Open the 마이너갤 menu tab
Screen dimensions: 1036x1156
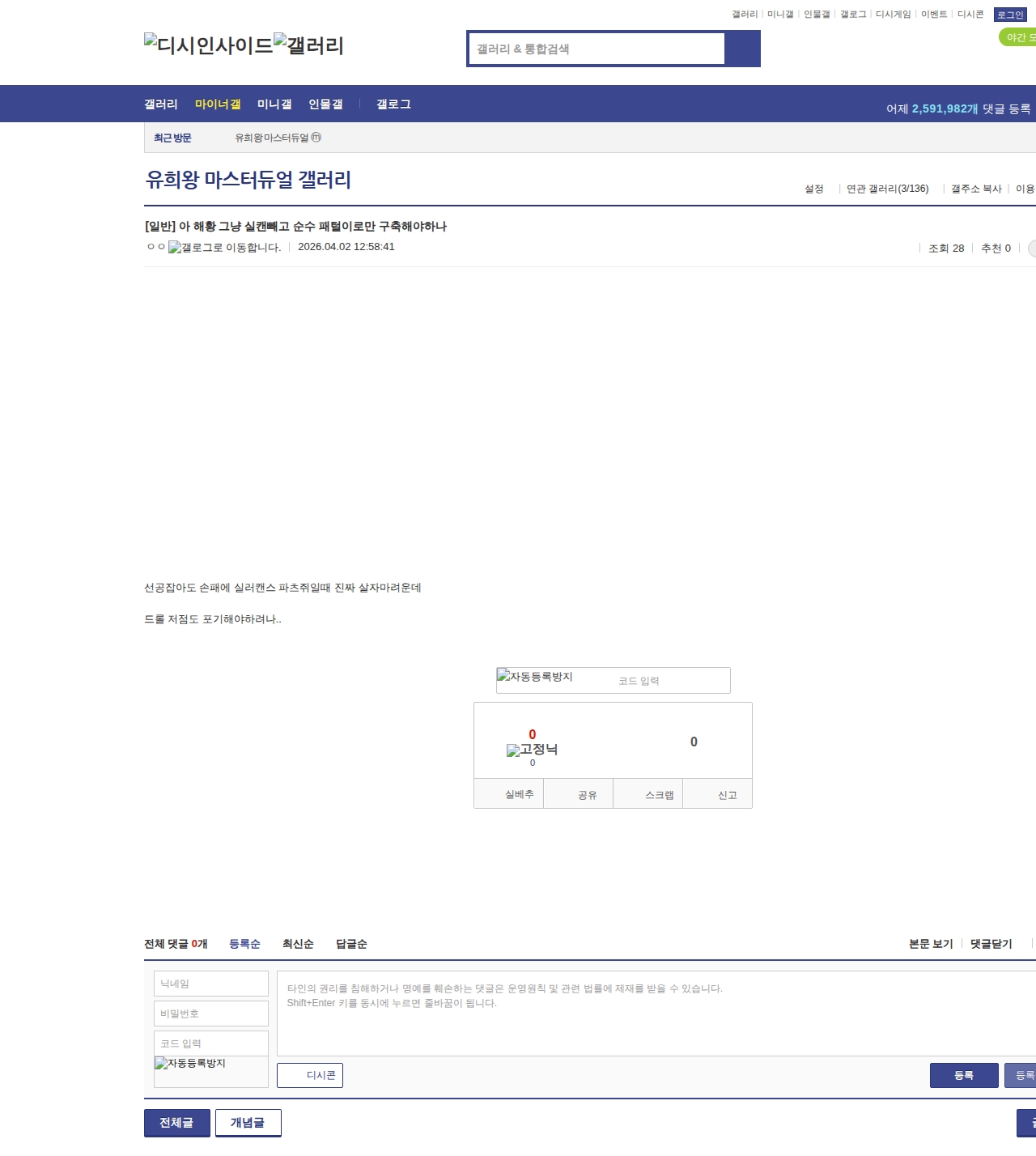tap(218, 104)
